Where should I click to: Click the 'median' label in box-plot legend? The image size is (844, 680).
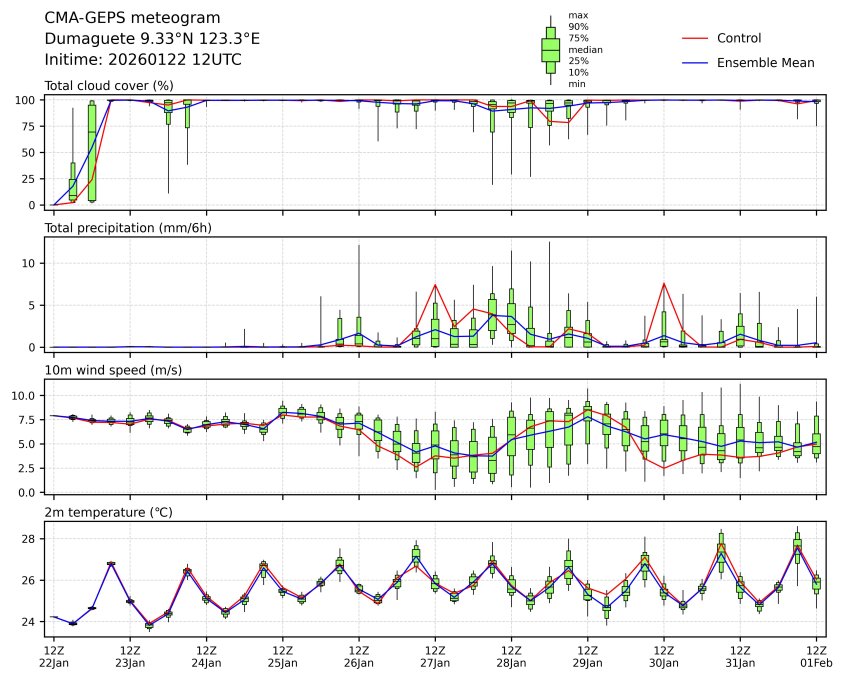[585, 49]
